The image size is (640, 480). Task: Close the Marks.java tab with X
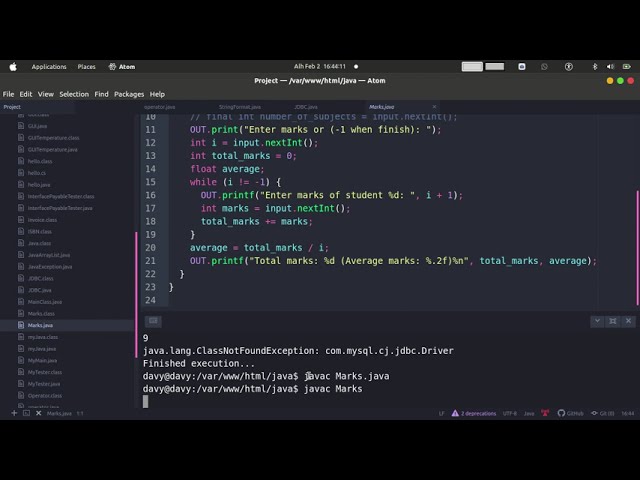click(x=434, y=107)
